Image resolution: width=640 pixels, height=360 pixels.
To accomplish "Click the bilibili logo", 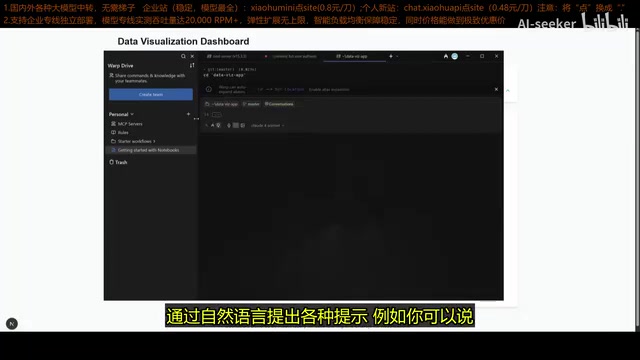I will (605, 22).
